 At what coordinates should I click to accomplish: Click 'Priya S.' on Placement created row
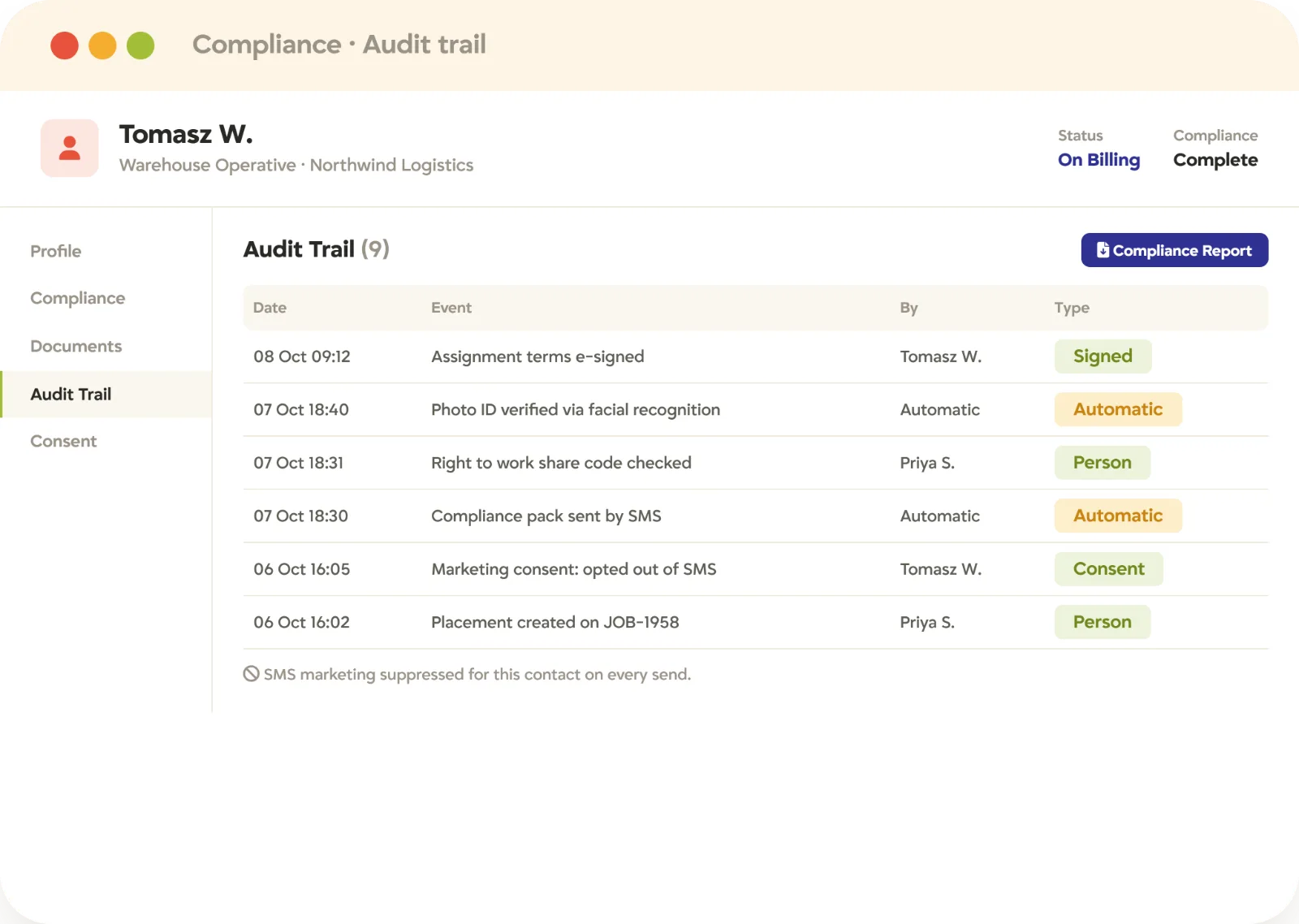coord(927,622)
